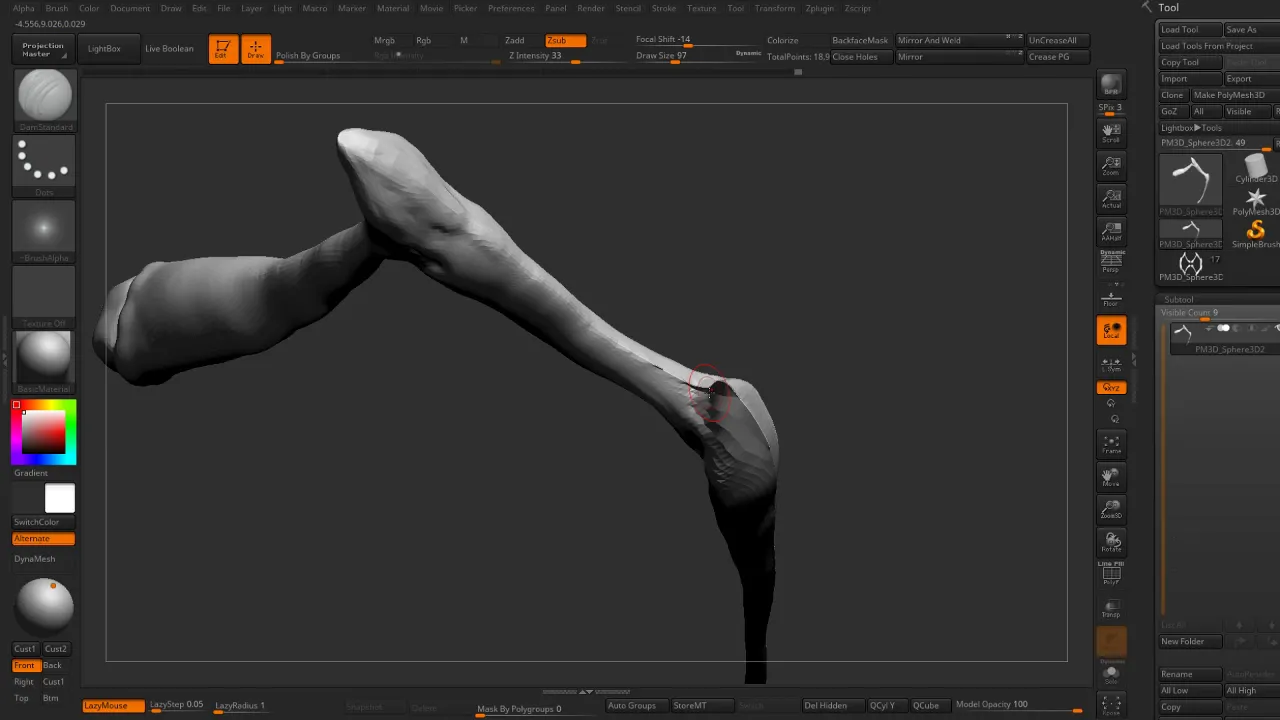The height and width of the screenshot is (720, 1280).
Task: Open the BrushAlpha picker
Action: (44, 231)
